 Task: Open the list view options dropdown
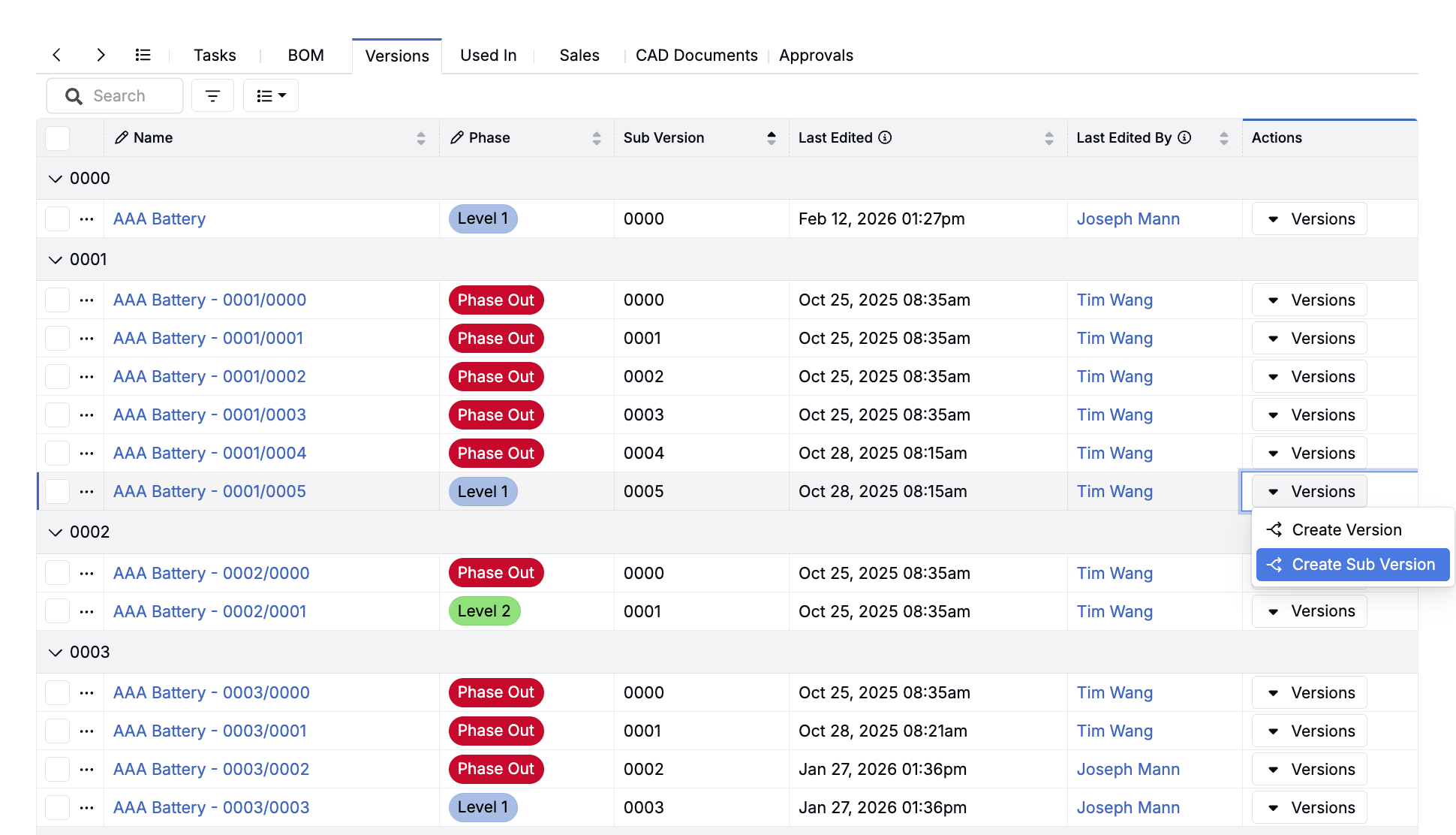point(271,96)
